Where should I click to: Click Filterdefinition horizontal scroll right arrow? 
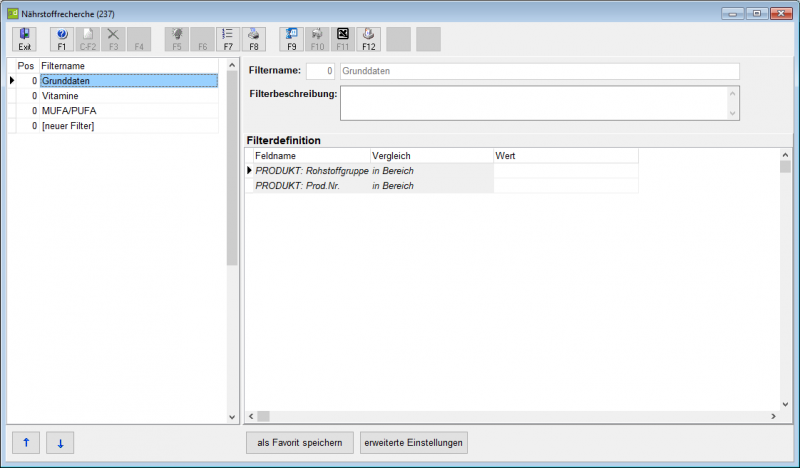(773, 416)
